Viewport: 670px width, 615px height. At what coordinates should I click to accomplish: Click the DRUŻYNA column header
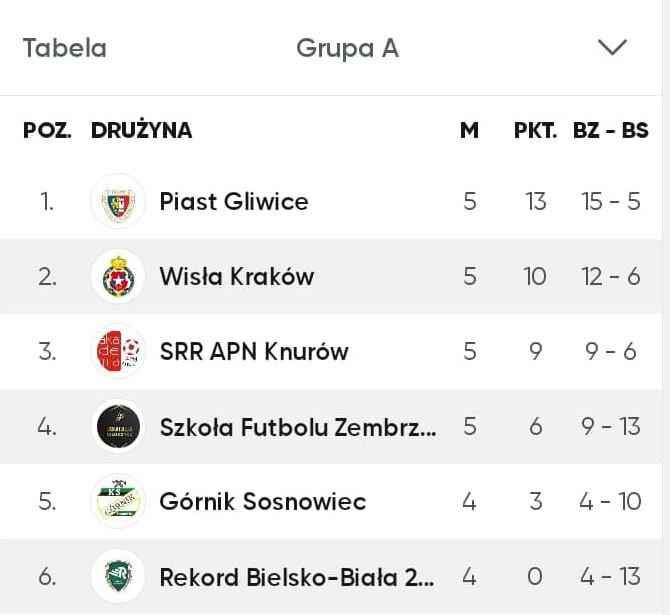click(x=141, y=130)
